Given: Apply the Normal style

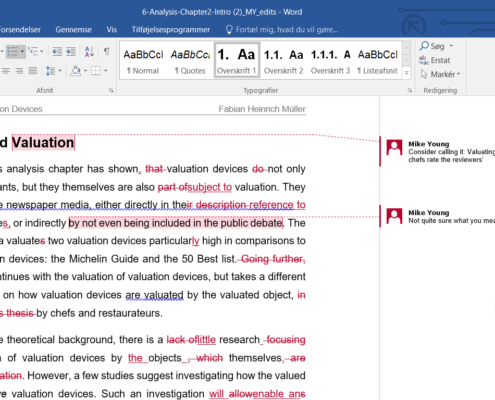Looking at the screenshot, I should pos(143,61).
